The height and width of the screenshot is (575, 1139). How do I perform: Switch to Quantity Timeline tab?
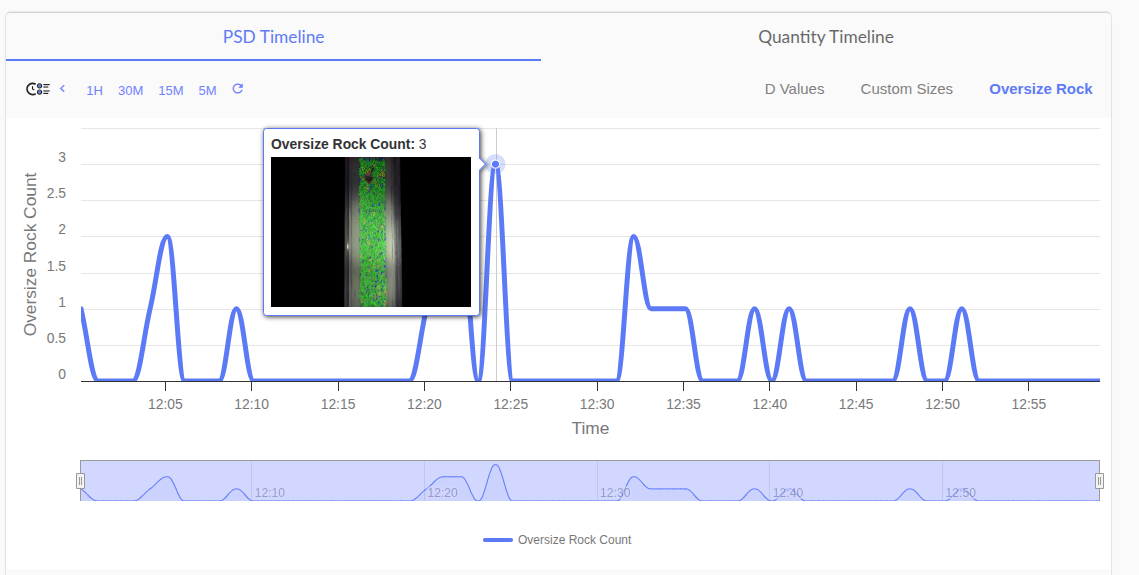tap(825, 37)
